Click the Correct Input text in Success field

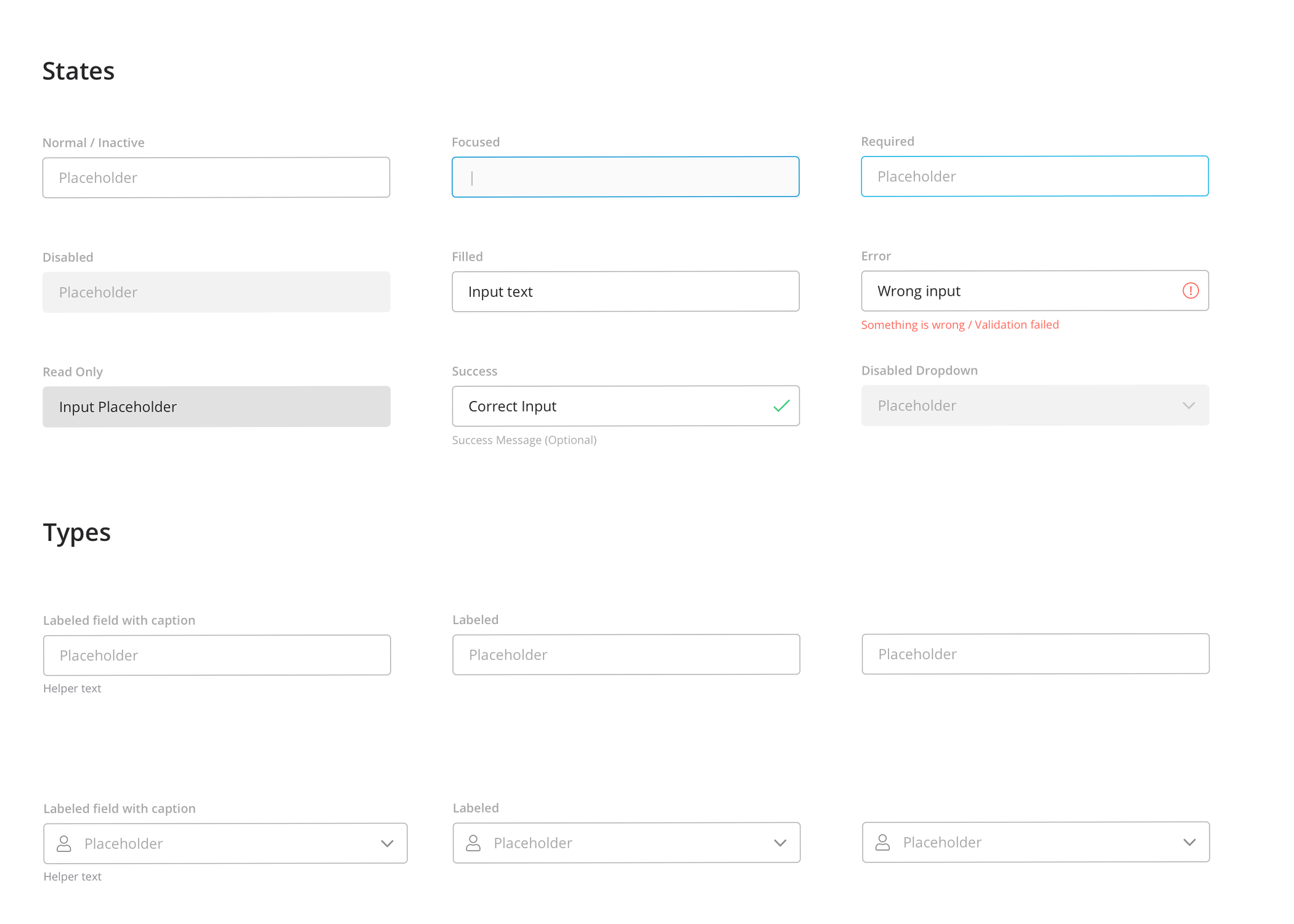[x=512, y=406]
